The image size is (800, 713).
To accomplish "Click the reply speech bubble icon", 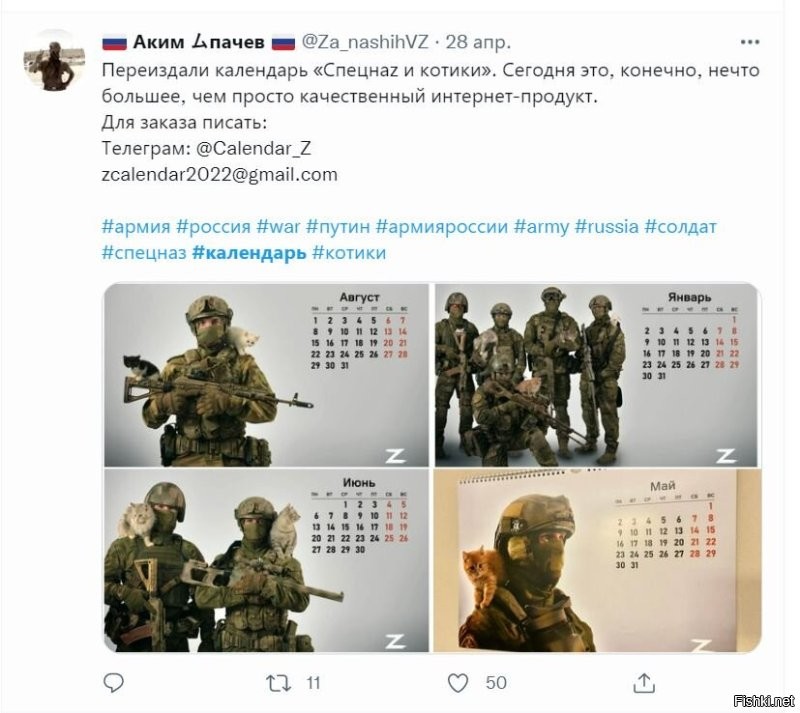I will coord(113,682).
